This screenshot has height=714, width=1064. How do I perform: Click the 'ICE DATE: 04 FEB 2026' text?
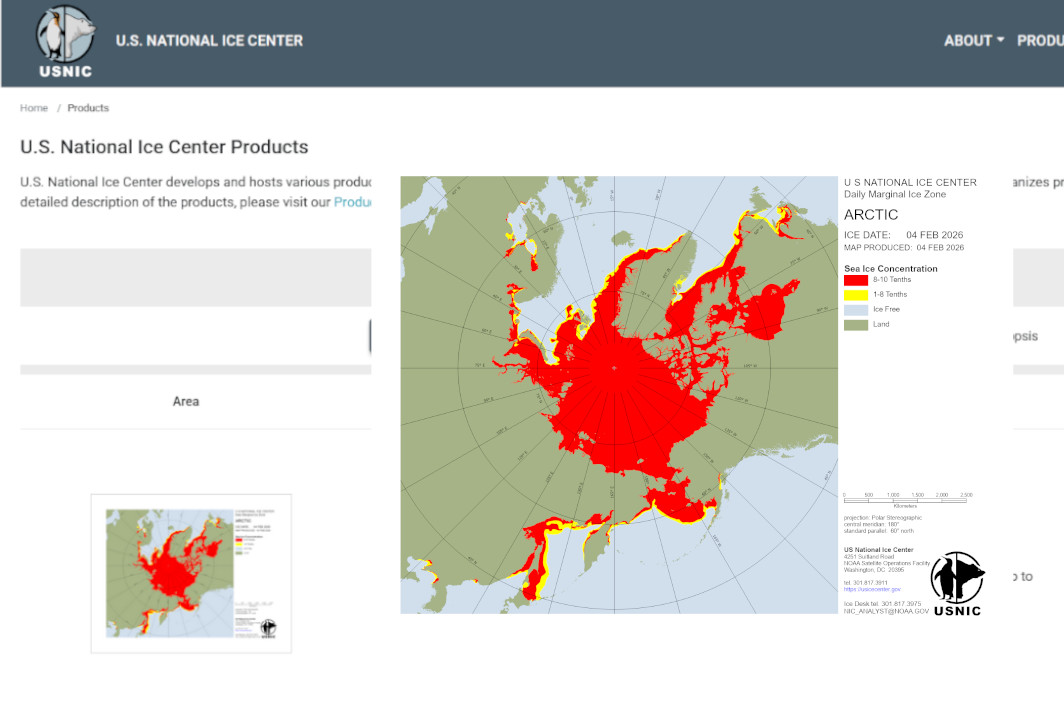click(x=903, y=235)
